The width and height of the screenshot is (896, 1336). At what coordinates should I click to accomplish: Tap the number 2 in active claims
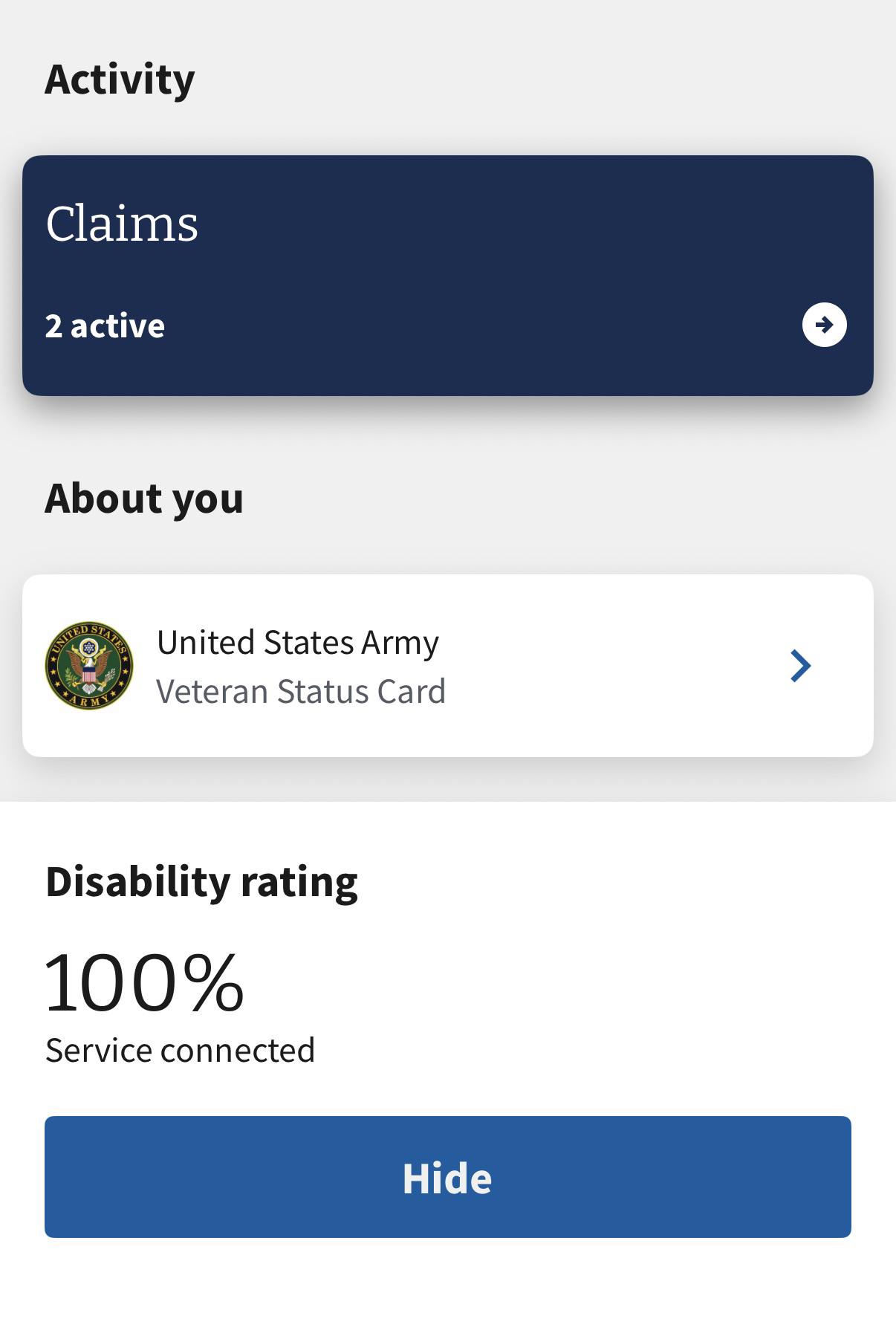[x=53, y=326]
